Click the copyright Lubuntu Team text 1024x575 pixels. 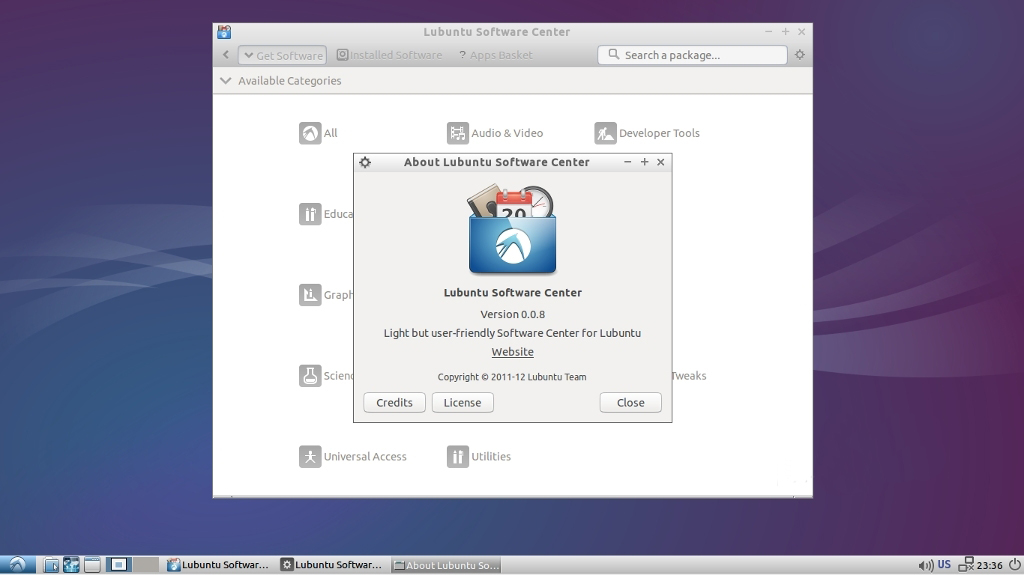coord(512,377)
